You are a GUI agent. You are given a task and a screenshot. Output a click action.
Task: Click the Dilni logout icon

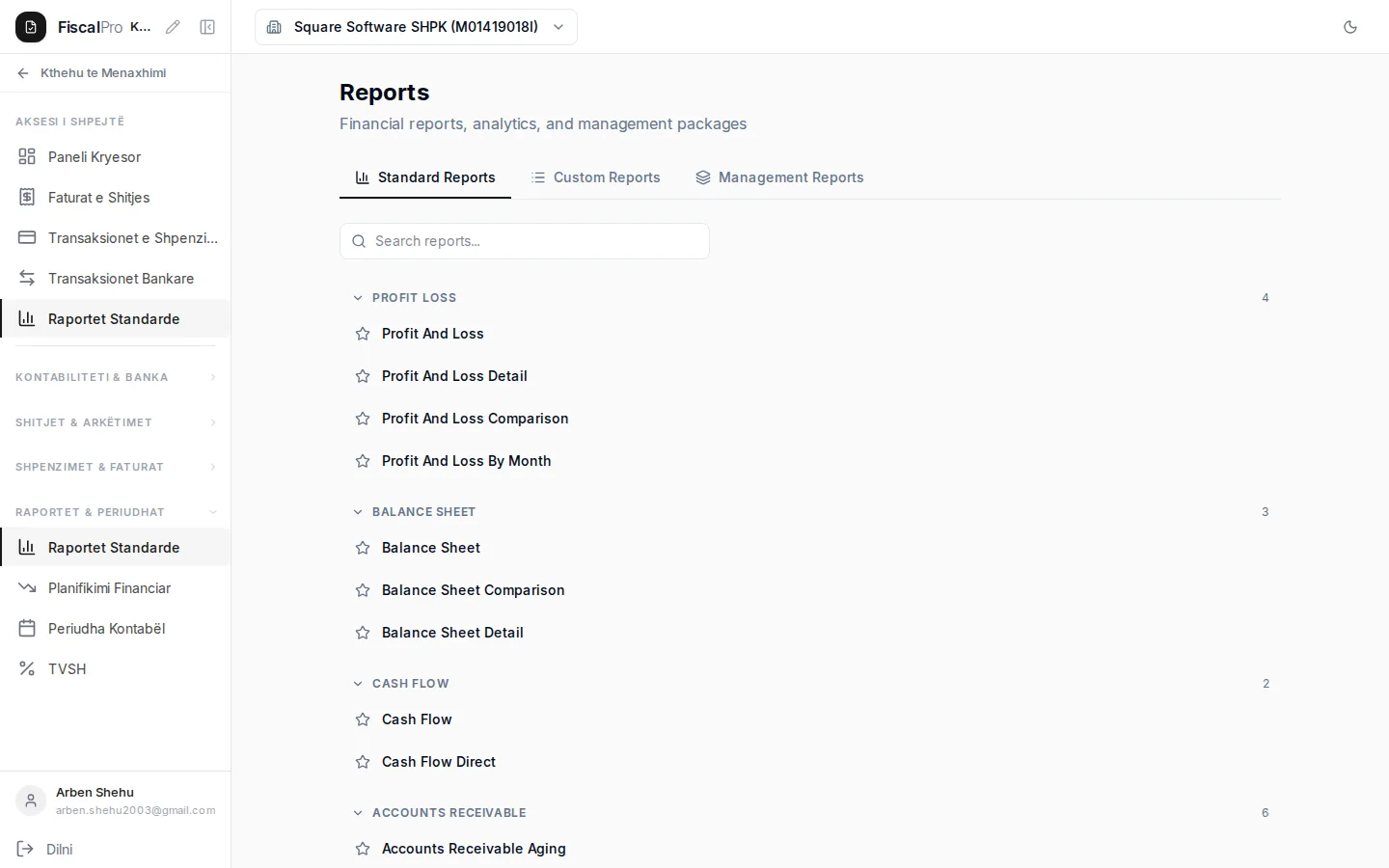(25, 849)
